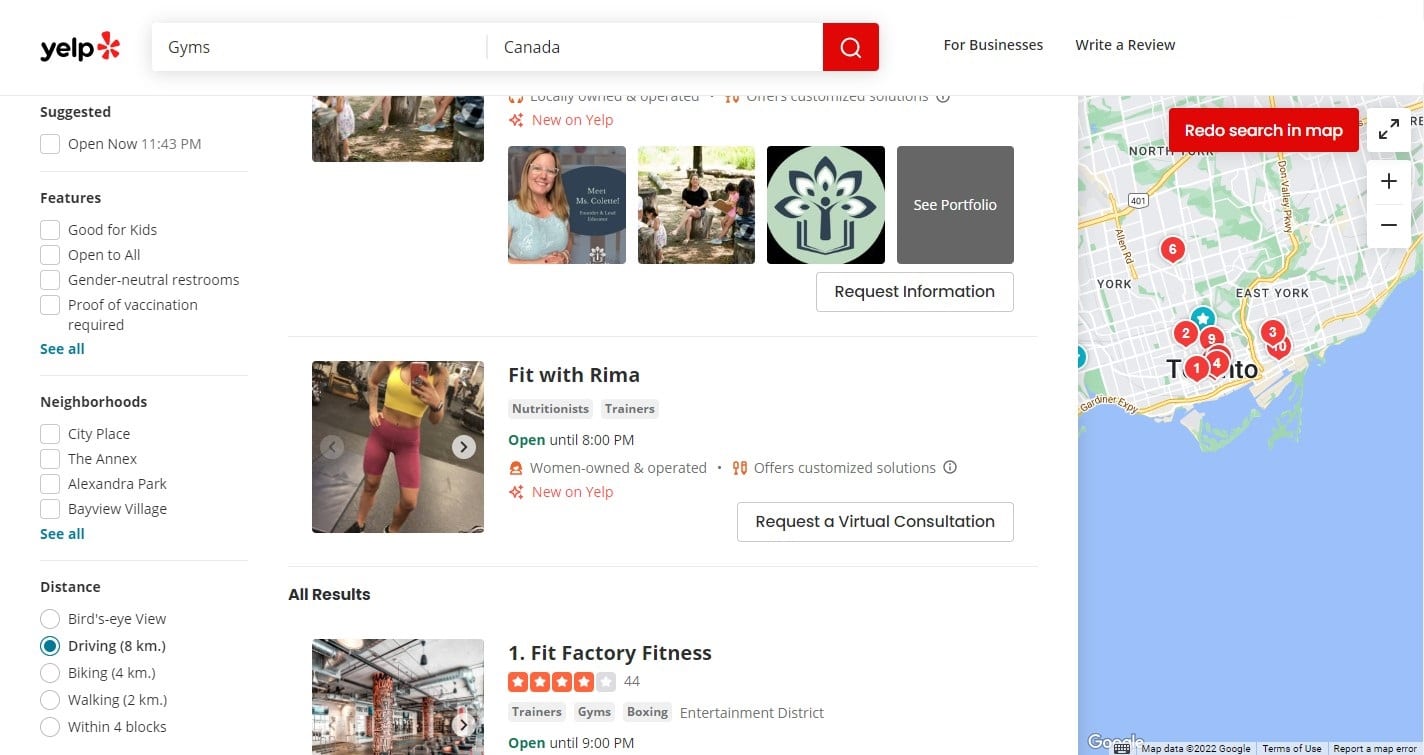Expand all Features with See all
Image resolution: width=1424 pixels, height=755 pixels.
tap(61, 348)
